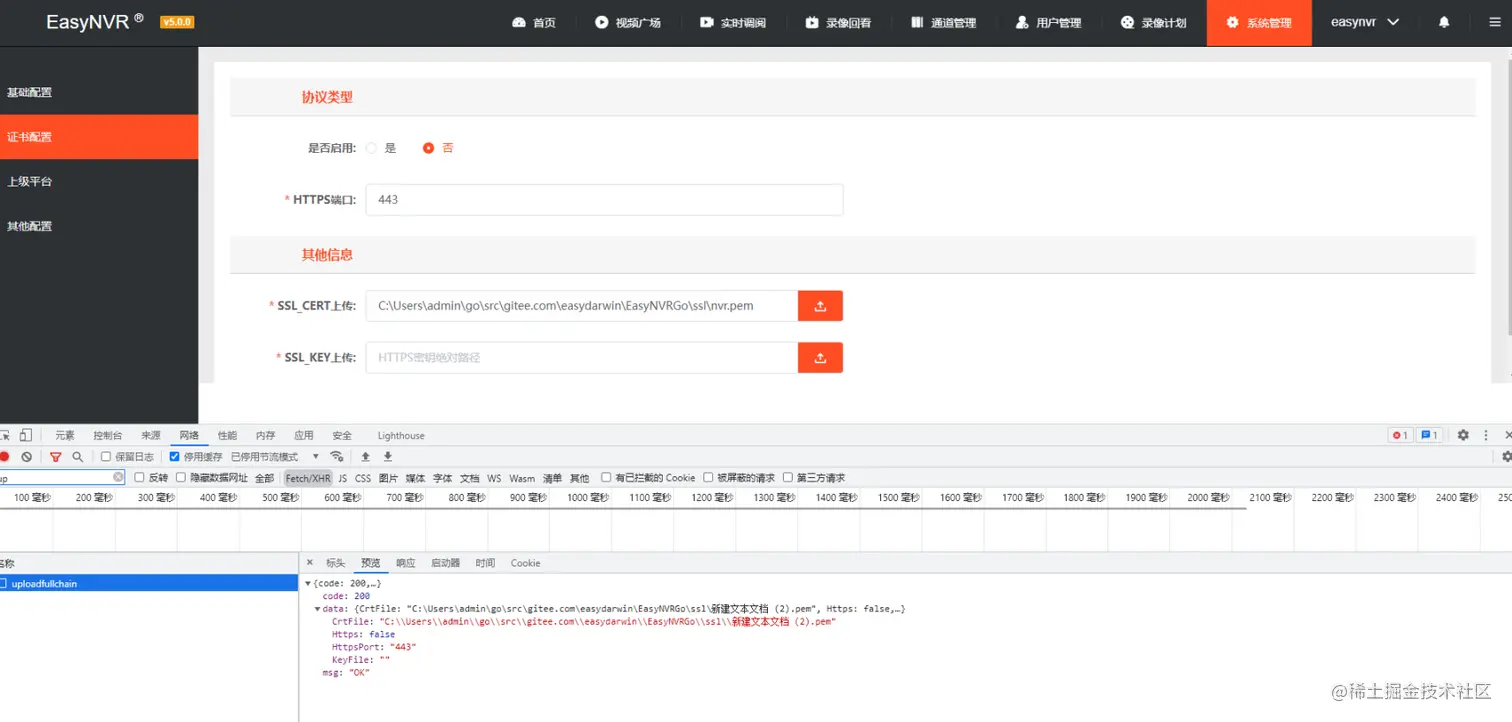The width and height of the screenshot is (1512, 722).
Task: Tick the 第三方请求 checkbox
Action: coord(788,477)
